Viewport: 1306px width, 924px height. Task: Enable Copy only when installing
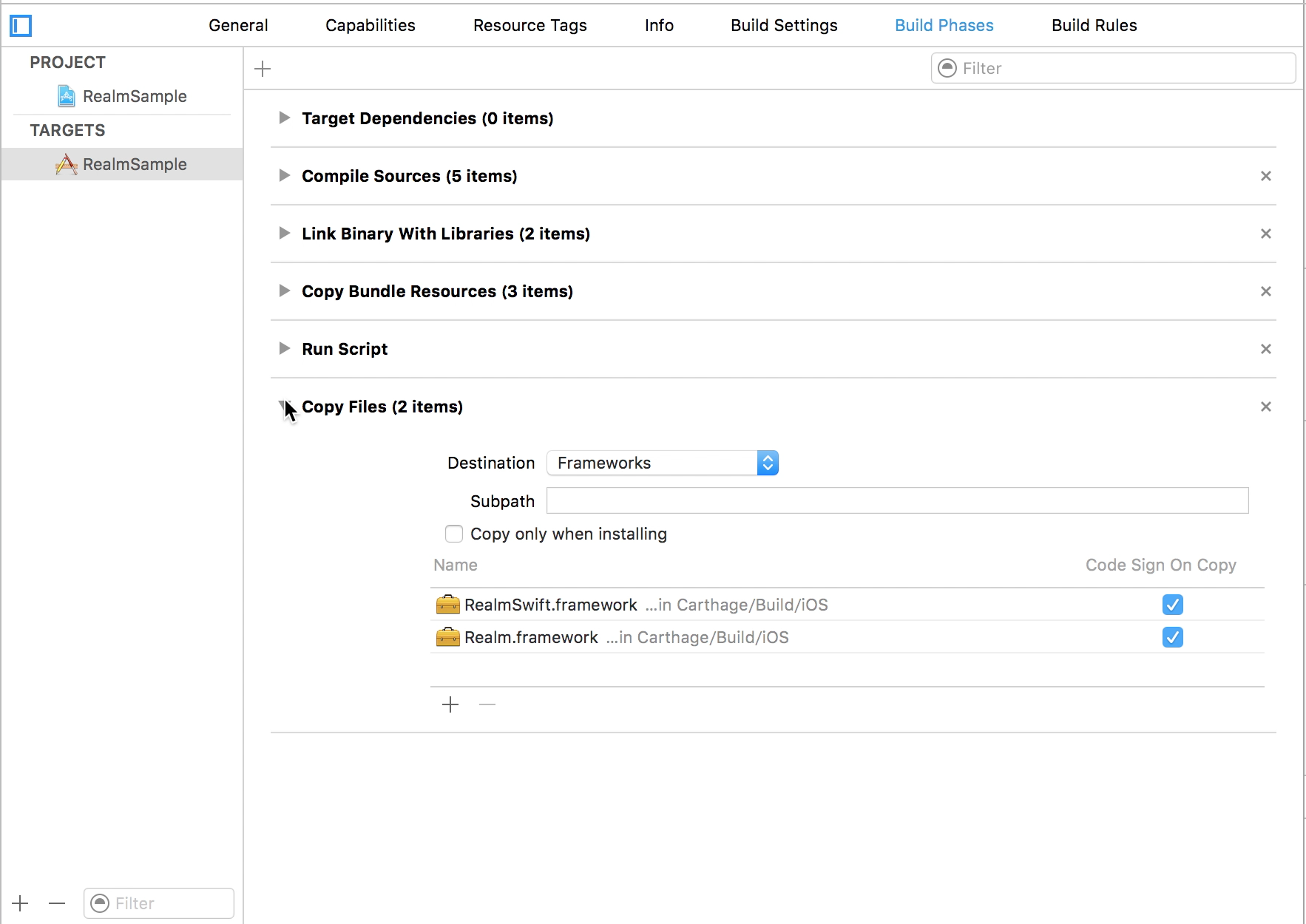(454, 534)
